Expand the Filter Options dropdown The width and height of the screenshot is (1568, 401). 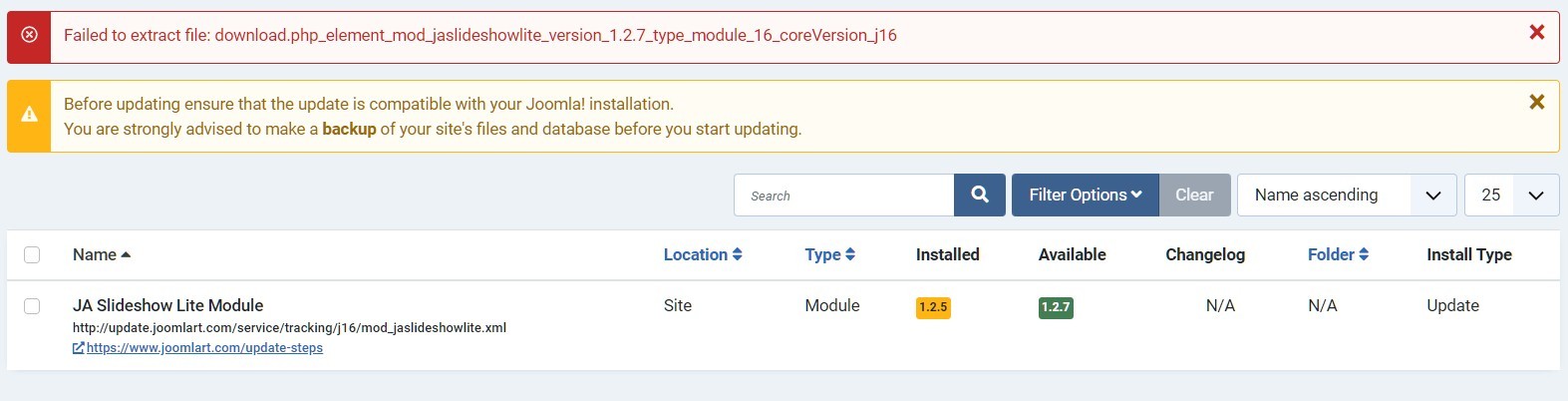(1085, 196)
